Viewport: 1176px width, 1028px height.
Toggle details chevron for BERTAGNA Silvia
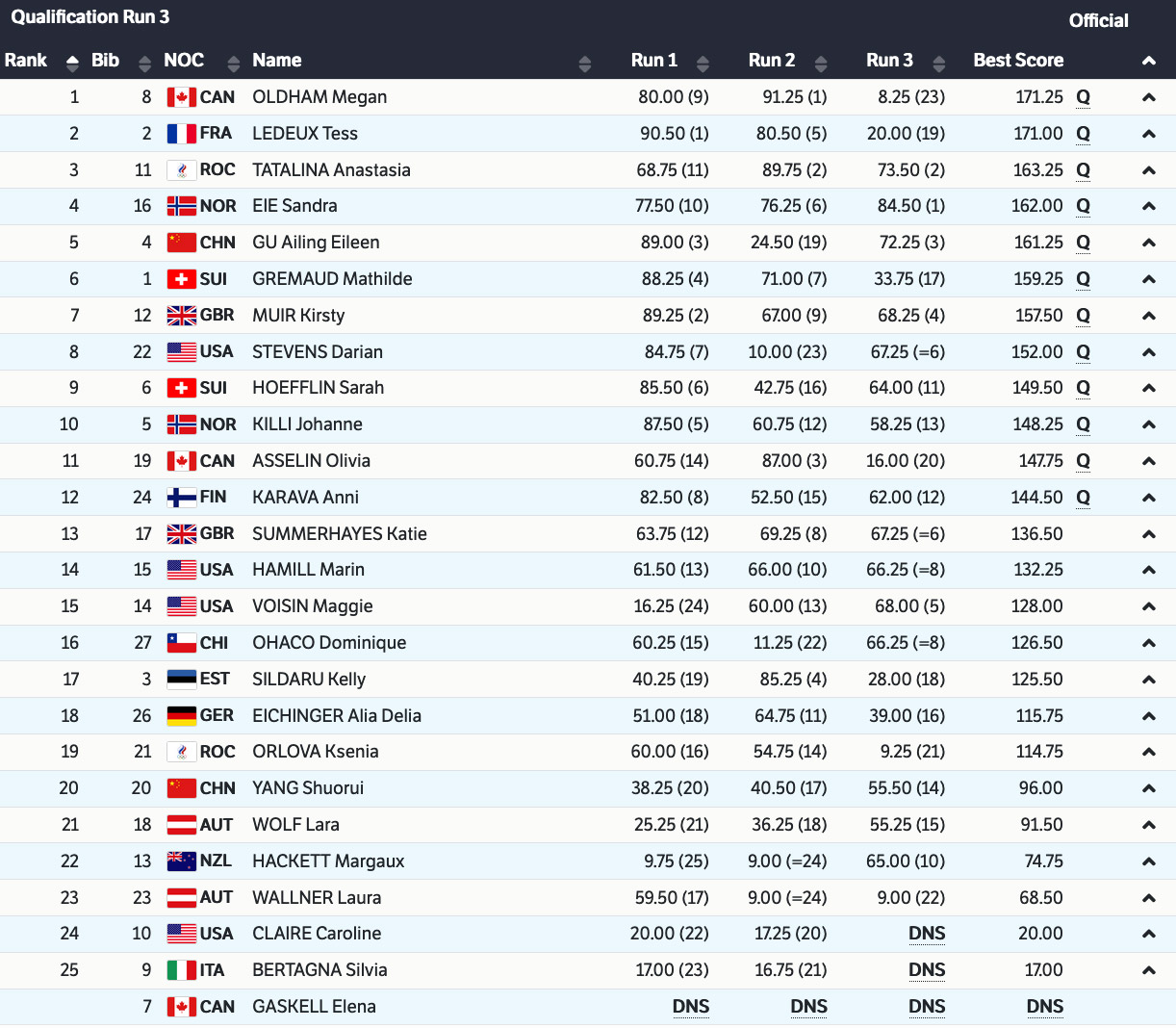1148,970
